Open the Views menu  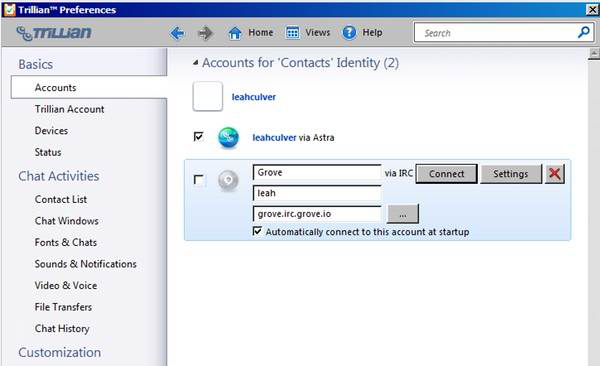point(308,33)
